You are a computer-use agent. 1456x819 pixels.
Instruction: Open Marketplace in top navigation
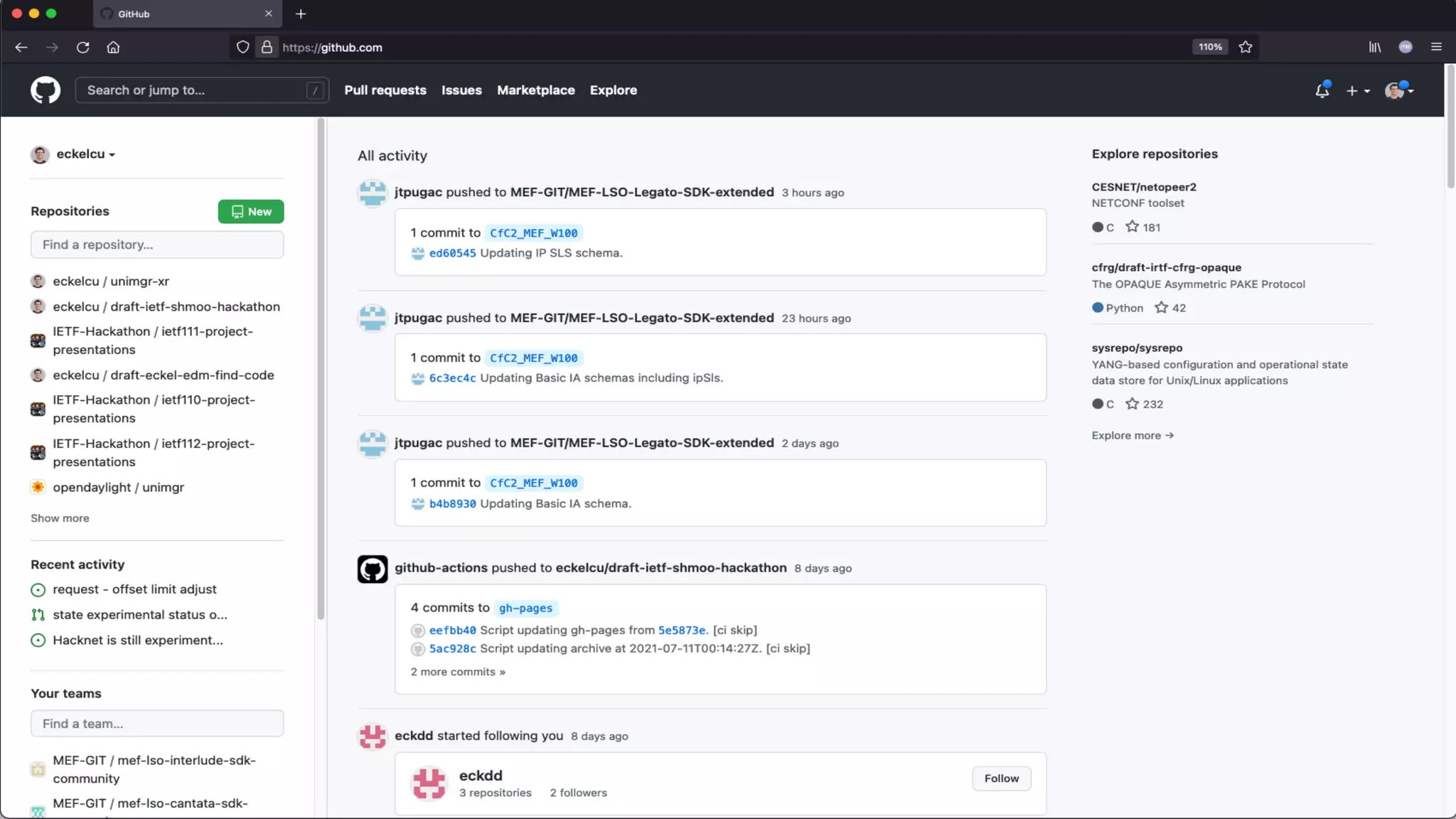tap(535, 90)
